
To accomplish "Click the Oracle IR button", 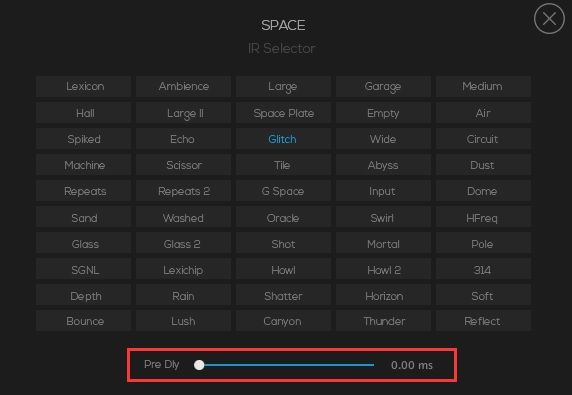I will [x=283, y=218].
